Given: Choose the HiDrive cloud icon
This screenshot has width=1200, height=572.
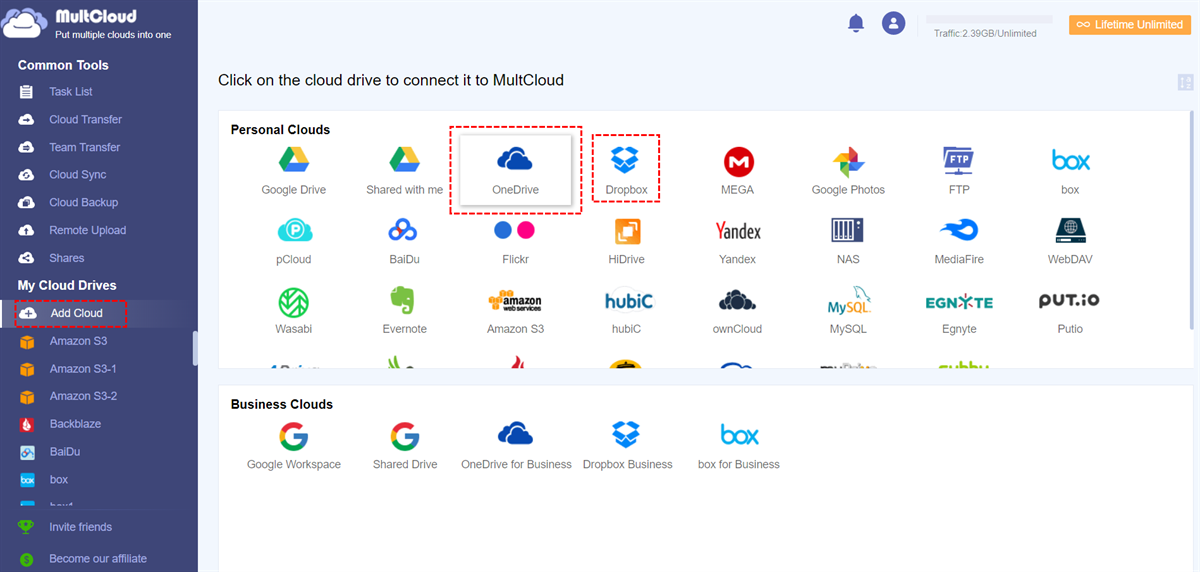Looking at the screenshot, I should [x=626, y=231].
